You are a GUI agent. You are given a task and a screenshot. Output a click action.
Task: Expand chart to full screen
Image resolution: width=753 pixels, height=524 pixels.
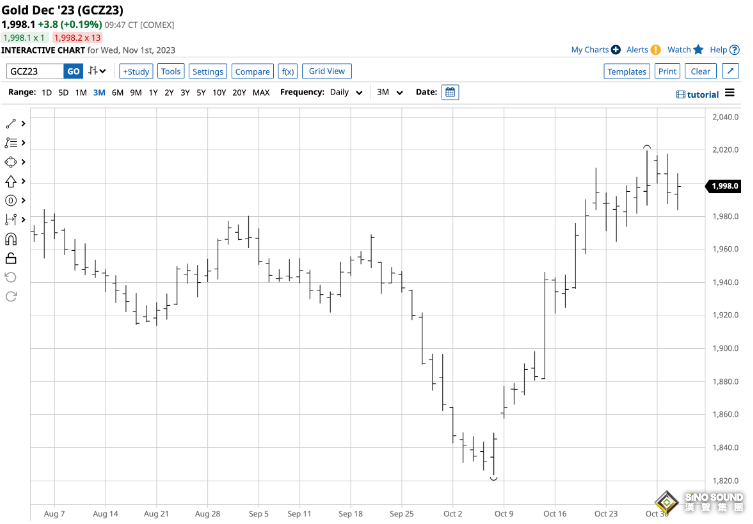pyautogui.click(x=731, y=71)
